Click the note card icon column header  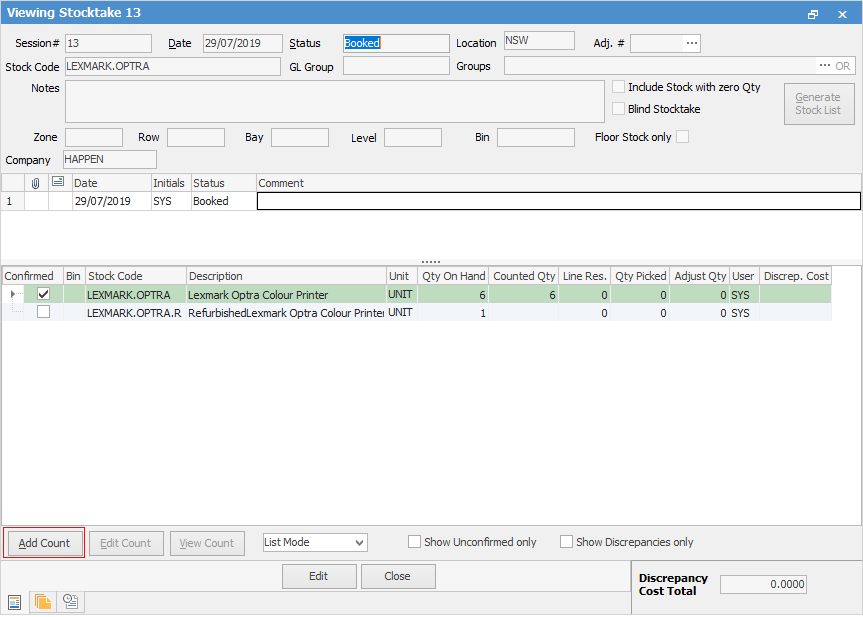(60, 183)
